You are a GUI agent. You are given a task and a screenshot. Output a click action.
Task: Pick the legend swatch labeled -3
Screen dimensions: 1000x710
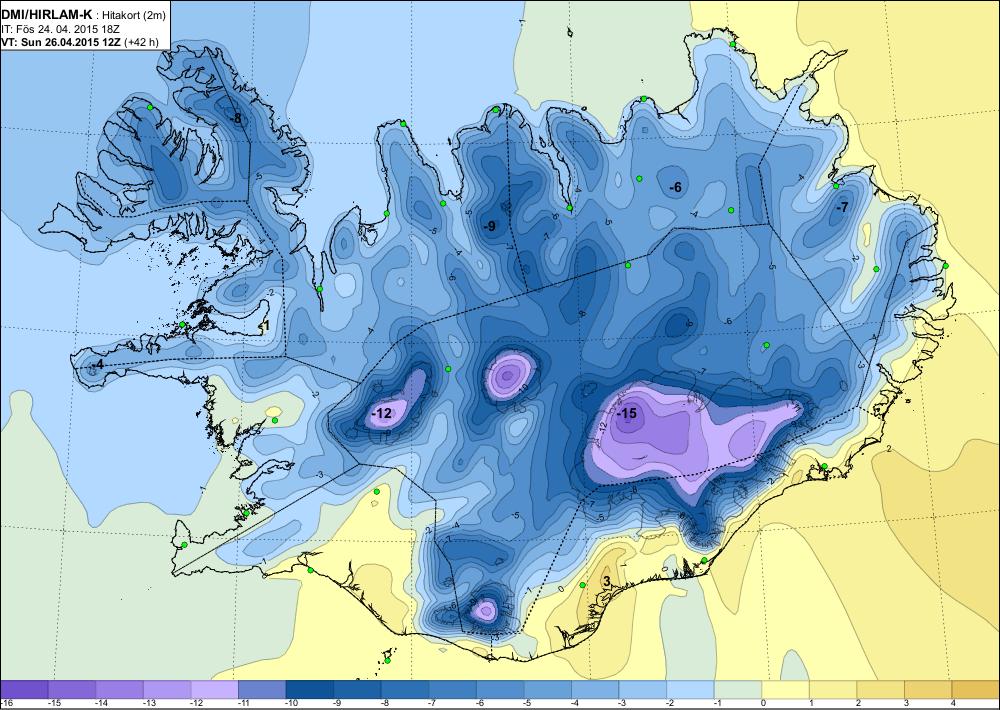(x=642, y=690)
